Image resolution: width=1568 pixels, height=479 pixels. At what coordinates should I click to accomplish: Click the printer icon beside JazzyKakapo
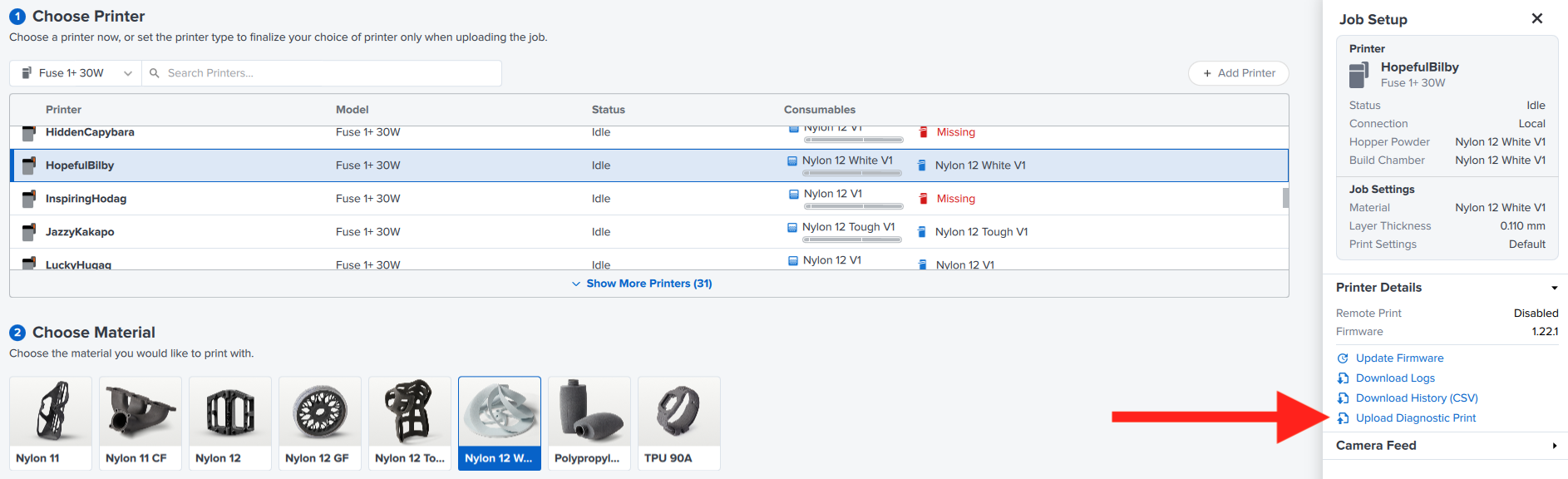(x=29, y=232)
